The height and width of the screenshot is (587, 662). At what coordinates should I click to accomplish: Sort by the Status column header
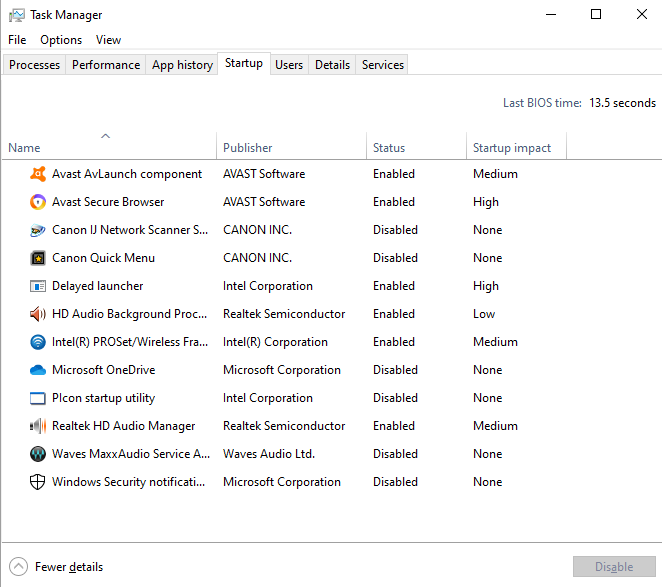(x=416, y=146)
